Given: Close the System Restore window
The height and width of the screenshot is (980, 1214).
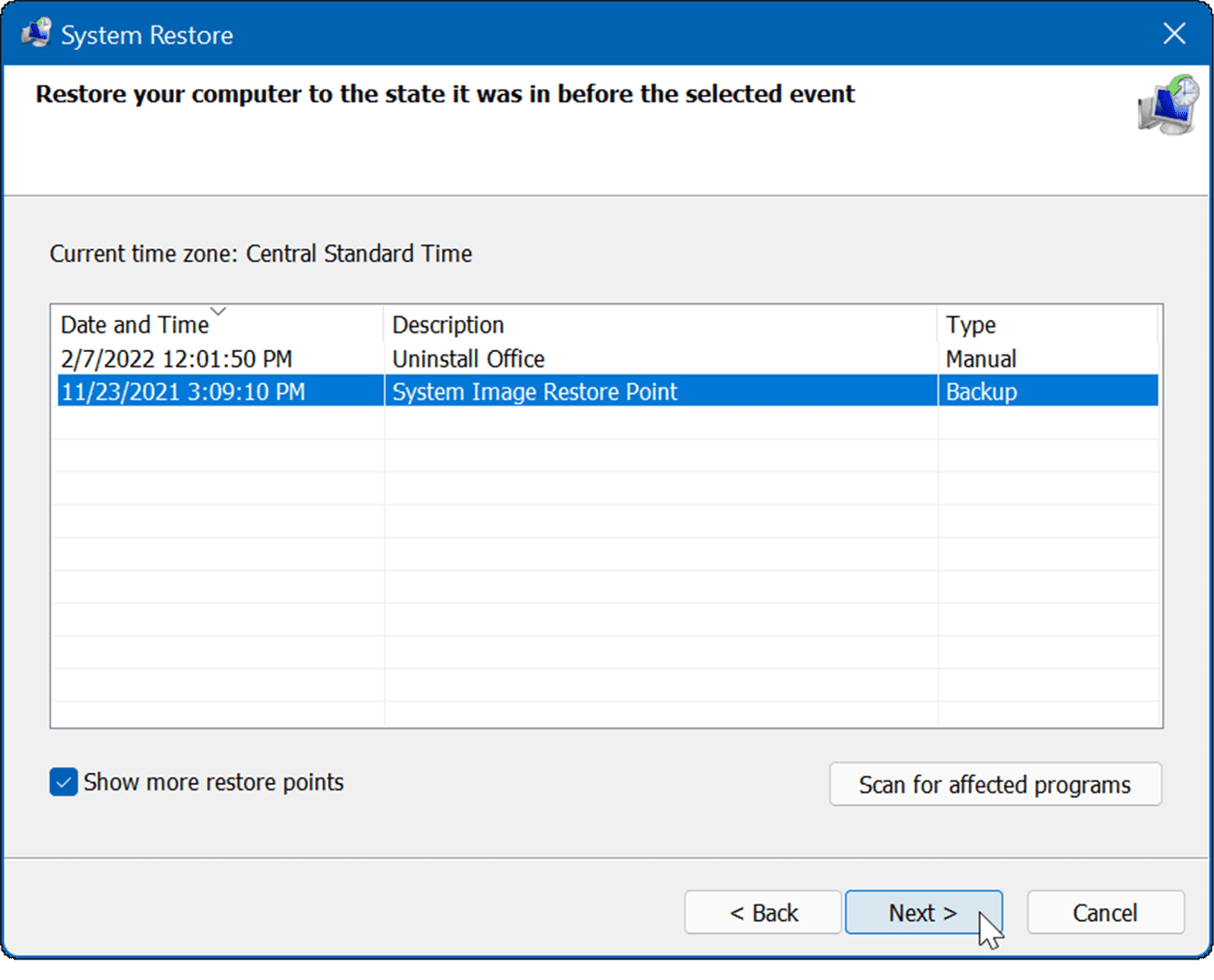Looking at the screenshot, I should click(1174, 34).
